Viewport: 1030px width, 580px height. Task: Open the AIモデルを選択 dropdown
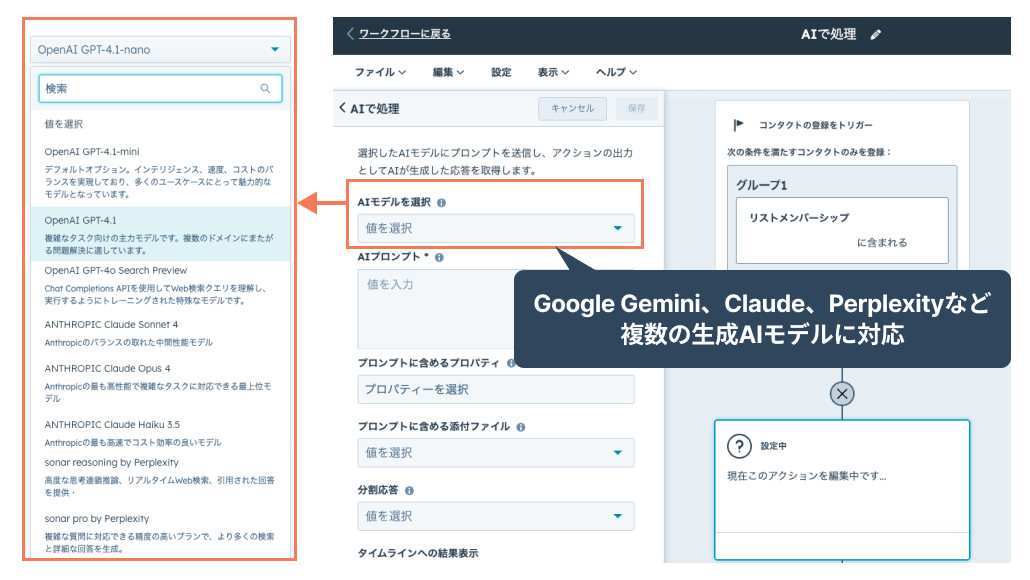tap(495, 228)
